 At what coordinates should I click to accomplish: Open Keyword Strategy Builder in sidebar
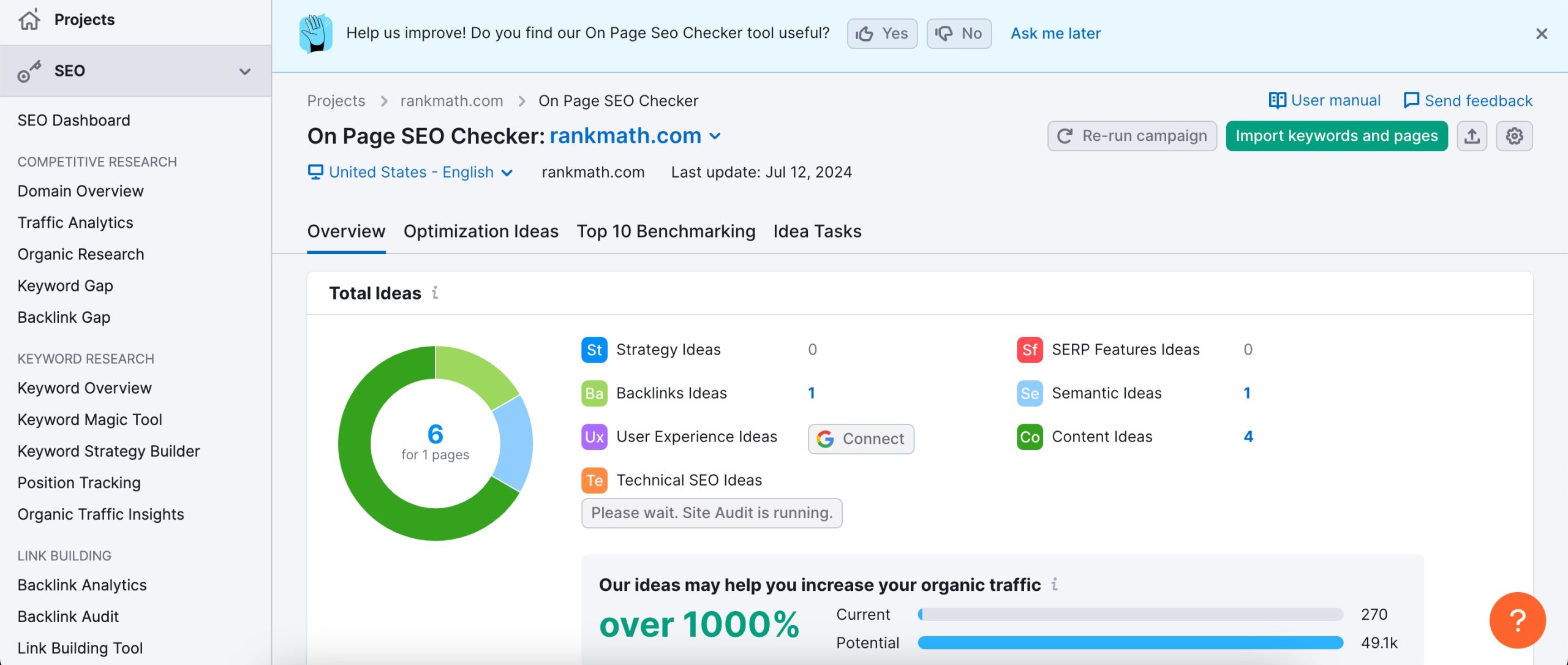[108, 451]
